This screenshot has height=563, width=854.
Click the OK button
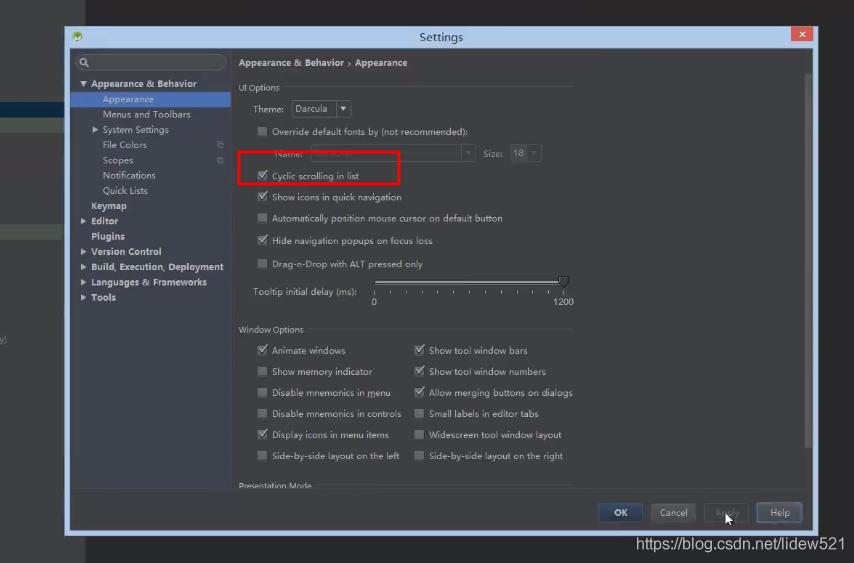(x=620, y=512)
